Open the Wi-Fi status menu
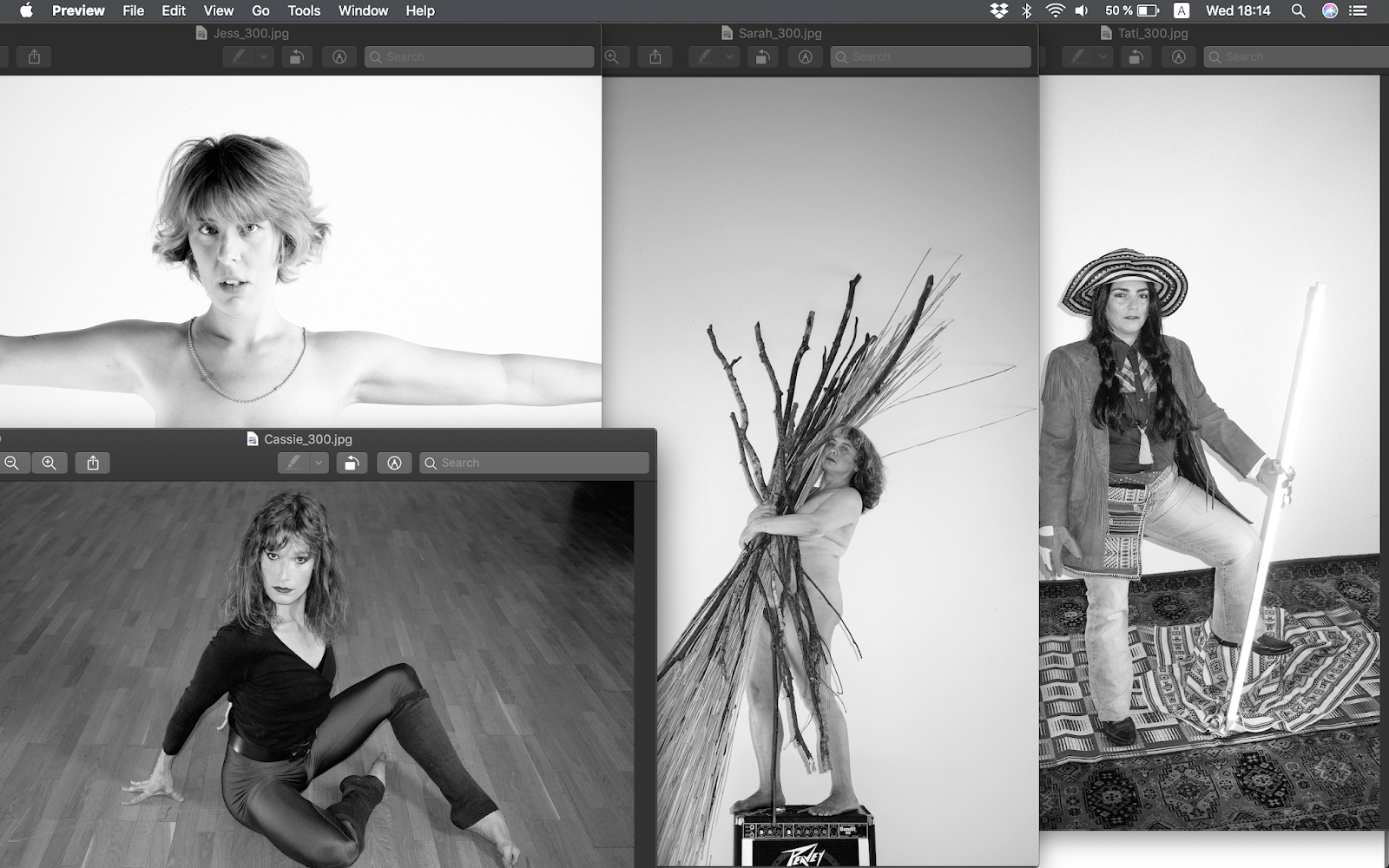The width and height of the screenshot is (1389, 868). [x=1056, y=10]
